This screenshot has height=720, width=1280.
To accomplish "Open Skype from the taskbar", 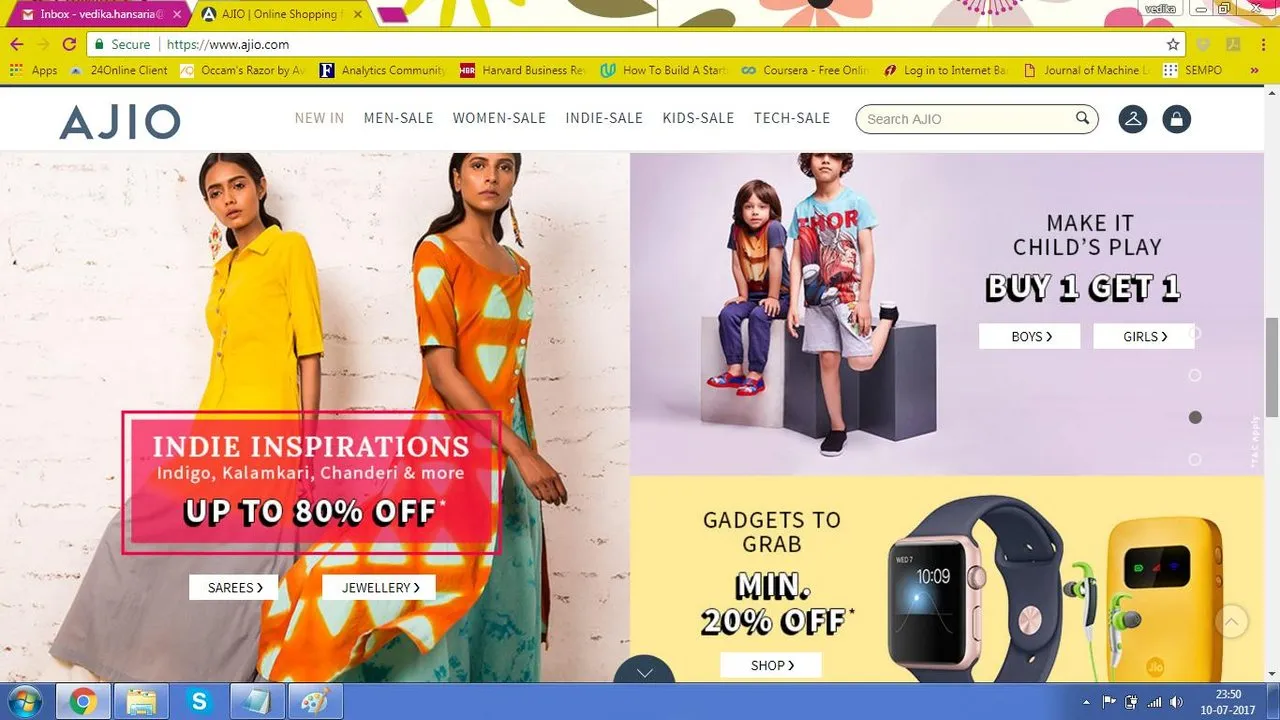I will (x=199, y=702).
